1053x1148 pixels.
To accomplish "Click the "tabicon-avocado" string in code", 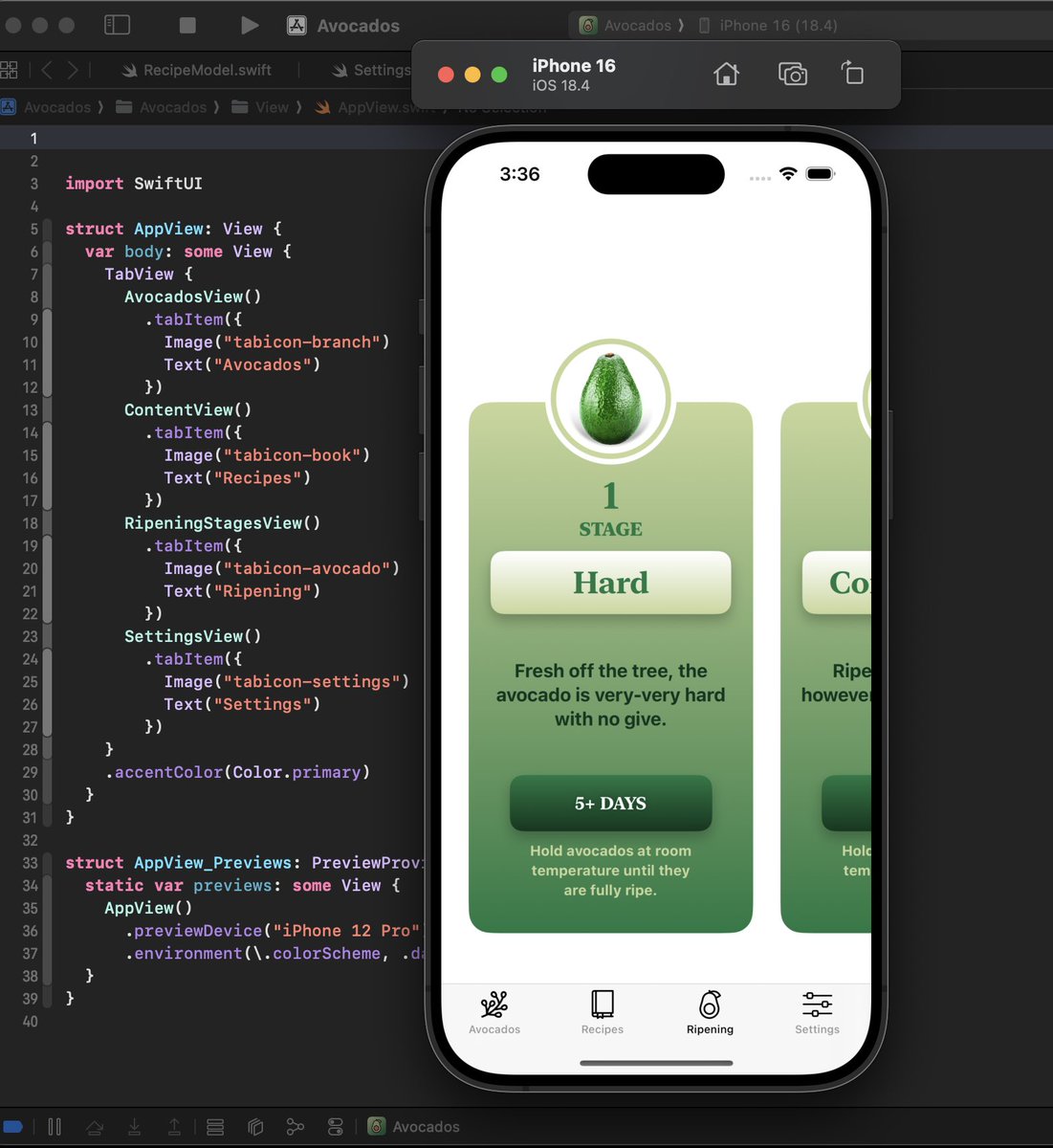I will coord(306,568).
